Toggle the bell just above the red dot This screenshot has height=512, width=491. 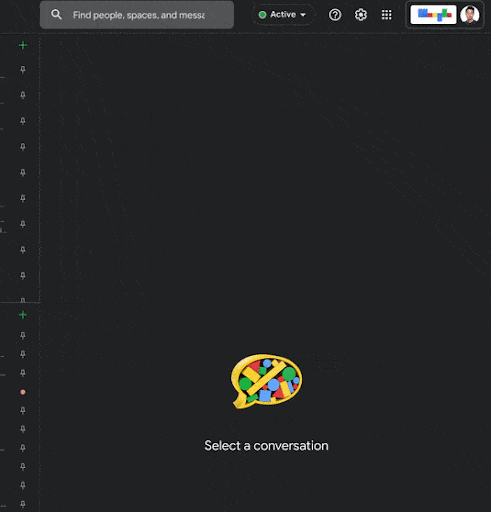point(23,373)
